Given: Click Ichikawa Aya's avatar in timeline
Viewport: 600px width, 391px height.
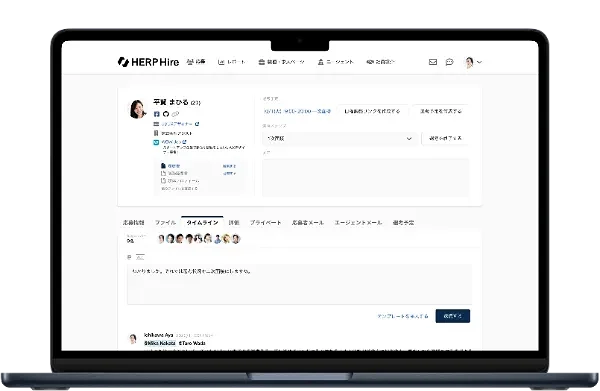Looking at the screenshot, I should pos(133,339).
